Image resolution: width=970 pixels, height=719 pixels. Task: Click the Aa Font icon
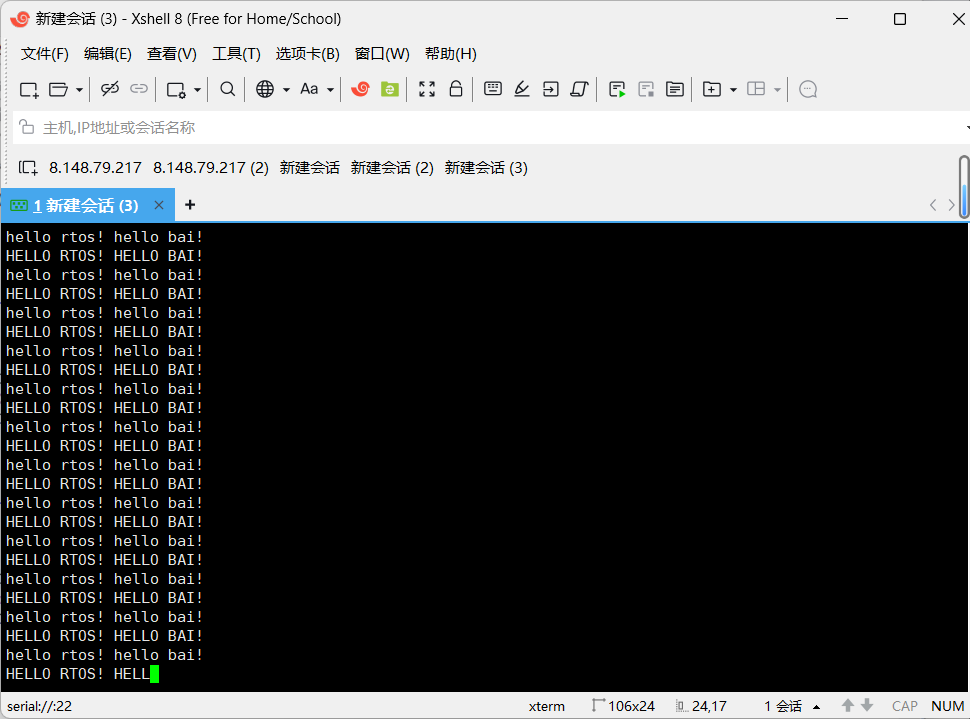309,89
